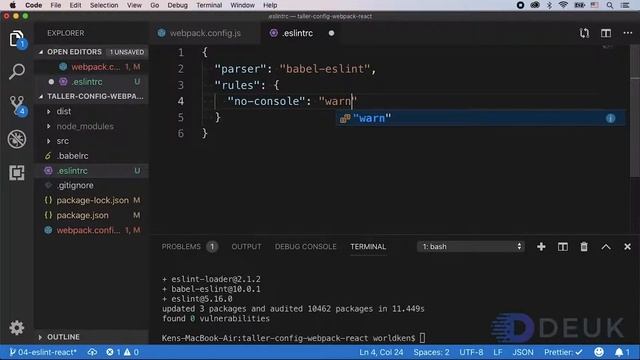
Task: Open the .babelrc file
Action: (x=91, y=156)
